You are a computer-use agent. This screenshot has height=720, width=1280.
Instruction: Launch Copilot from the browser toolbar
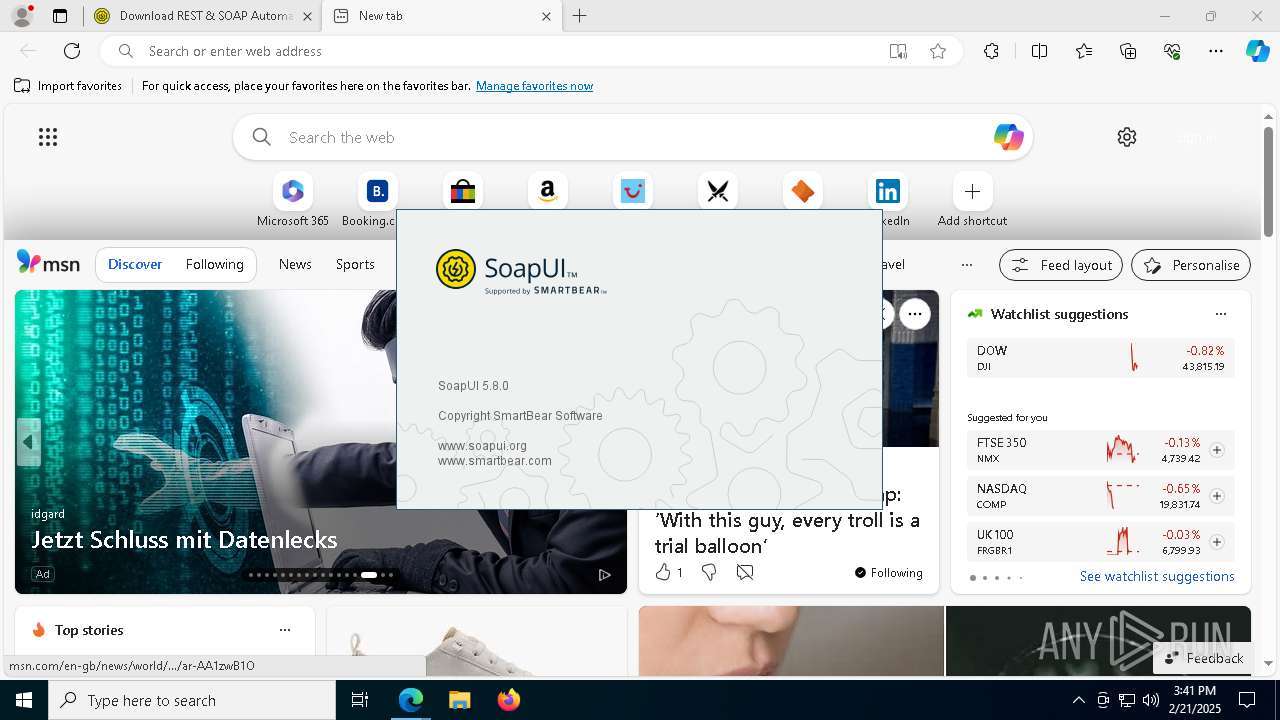point(1257,51)
